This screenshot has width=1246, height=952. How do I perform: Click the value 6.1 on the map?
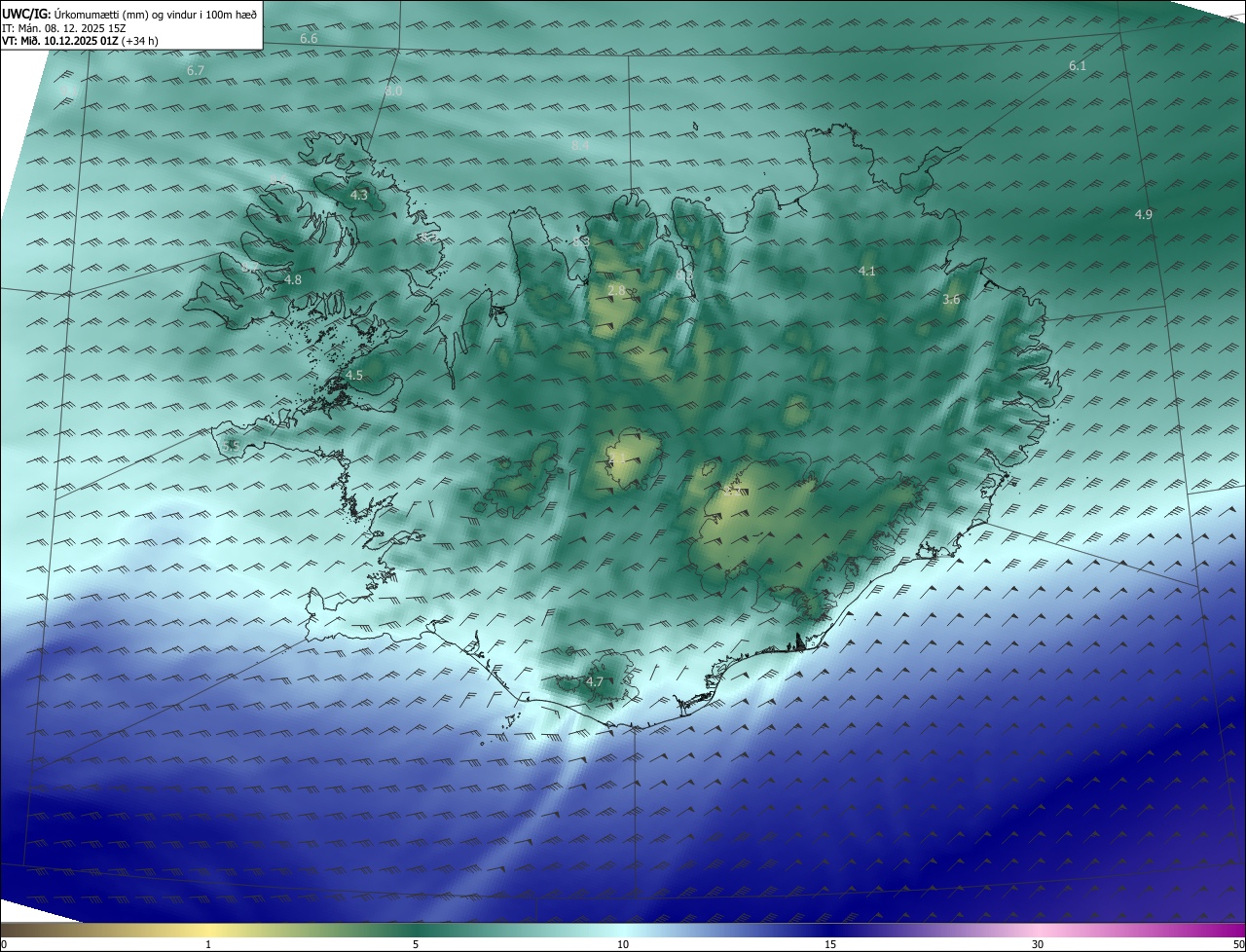coord(1078,66)
